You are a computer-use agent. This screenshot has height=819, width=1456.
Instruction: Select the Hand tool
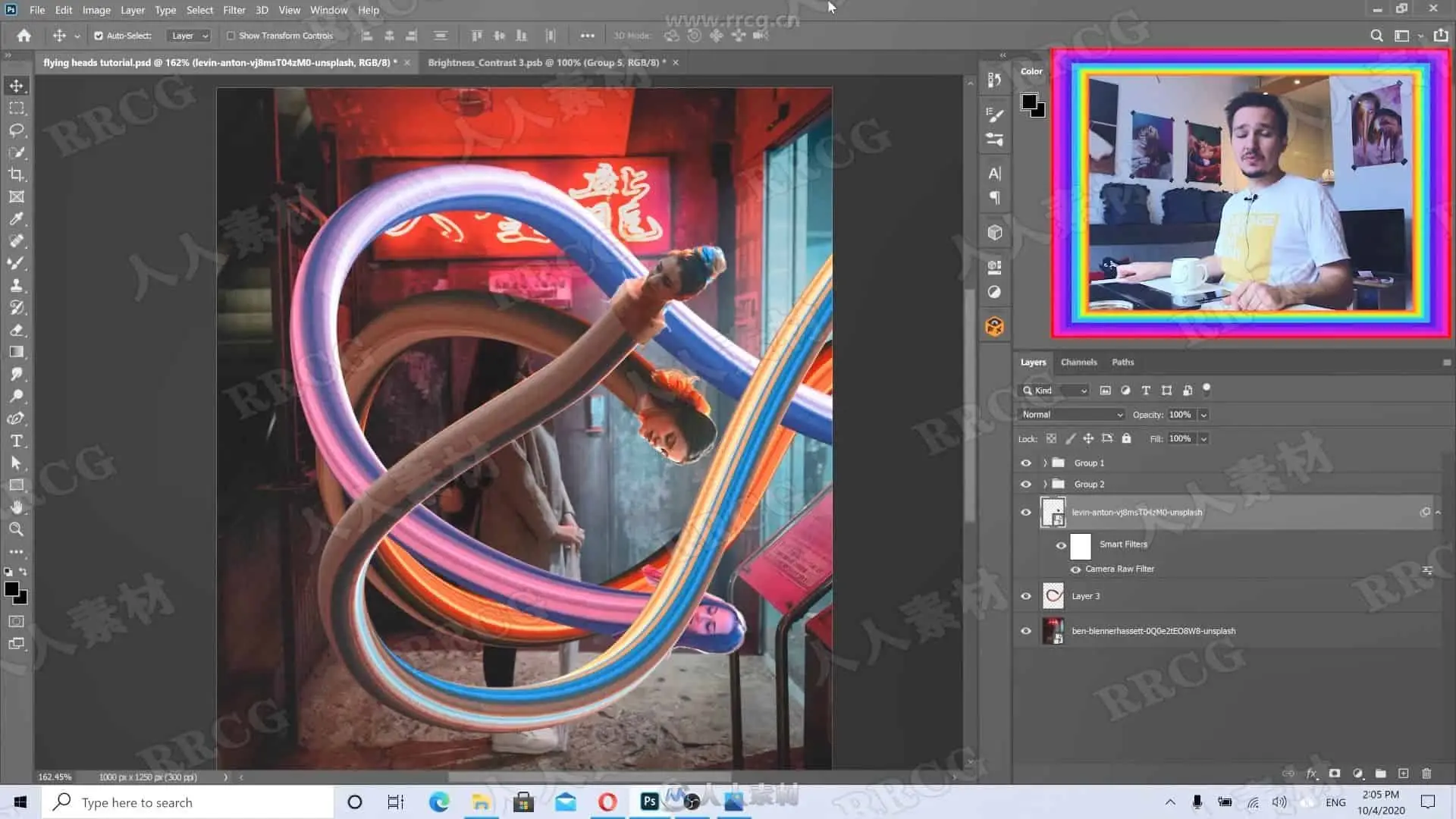pyautogui.click(x=17, y=507)
